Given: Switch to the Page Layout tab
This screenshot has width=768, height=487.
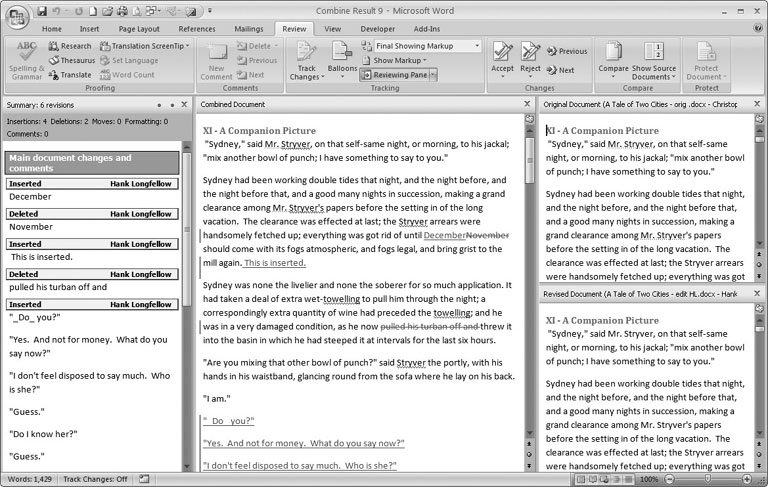Looking at the screenshot, I should (x=138, y=29).
